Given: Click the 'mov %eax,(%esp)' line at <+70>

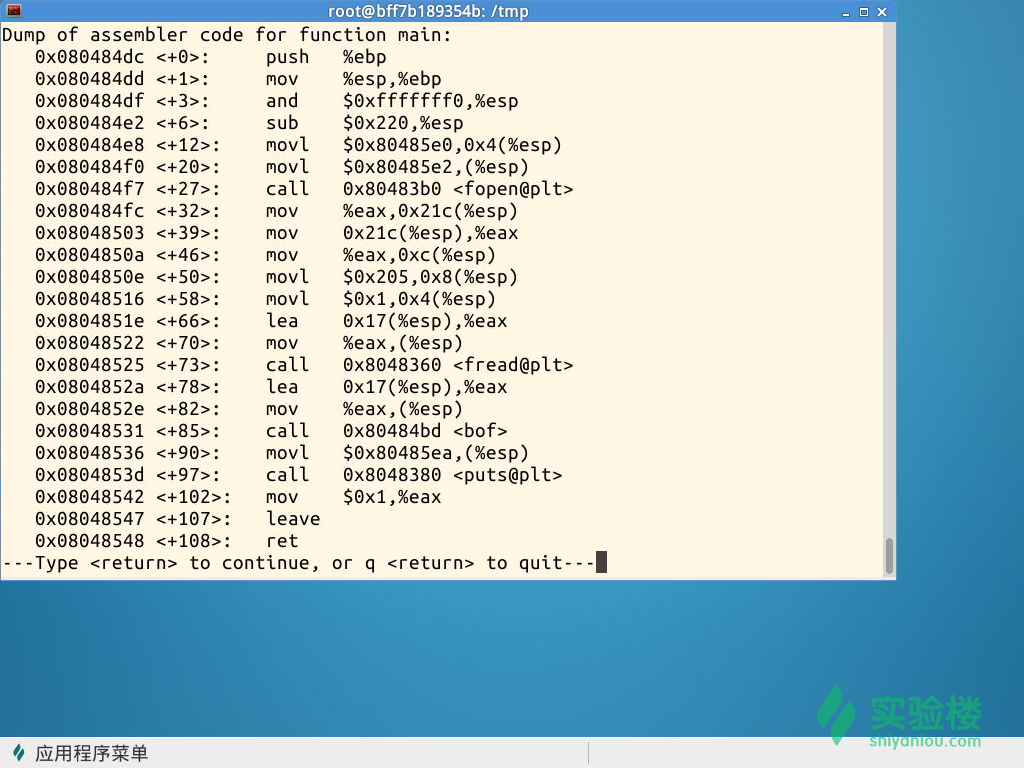Looking at the screenshot, I should click(x=249, y=343).
